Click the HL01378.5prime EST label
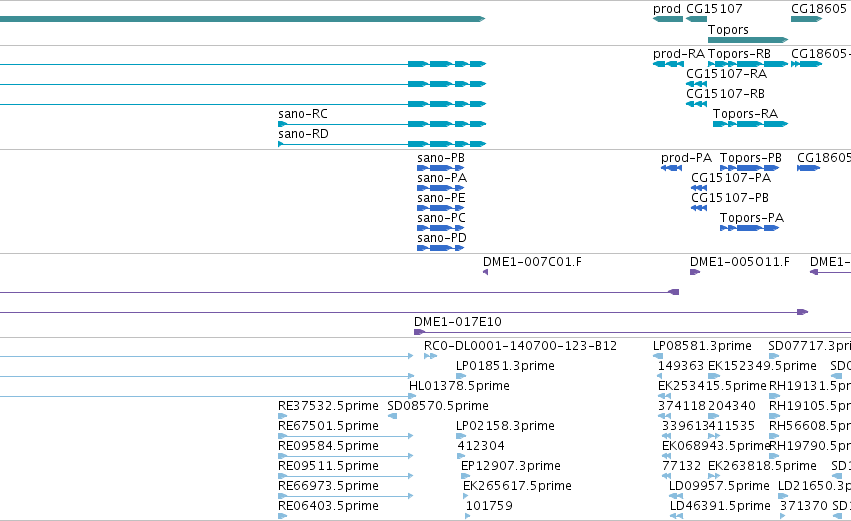 (x=459, y=386)
